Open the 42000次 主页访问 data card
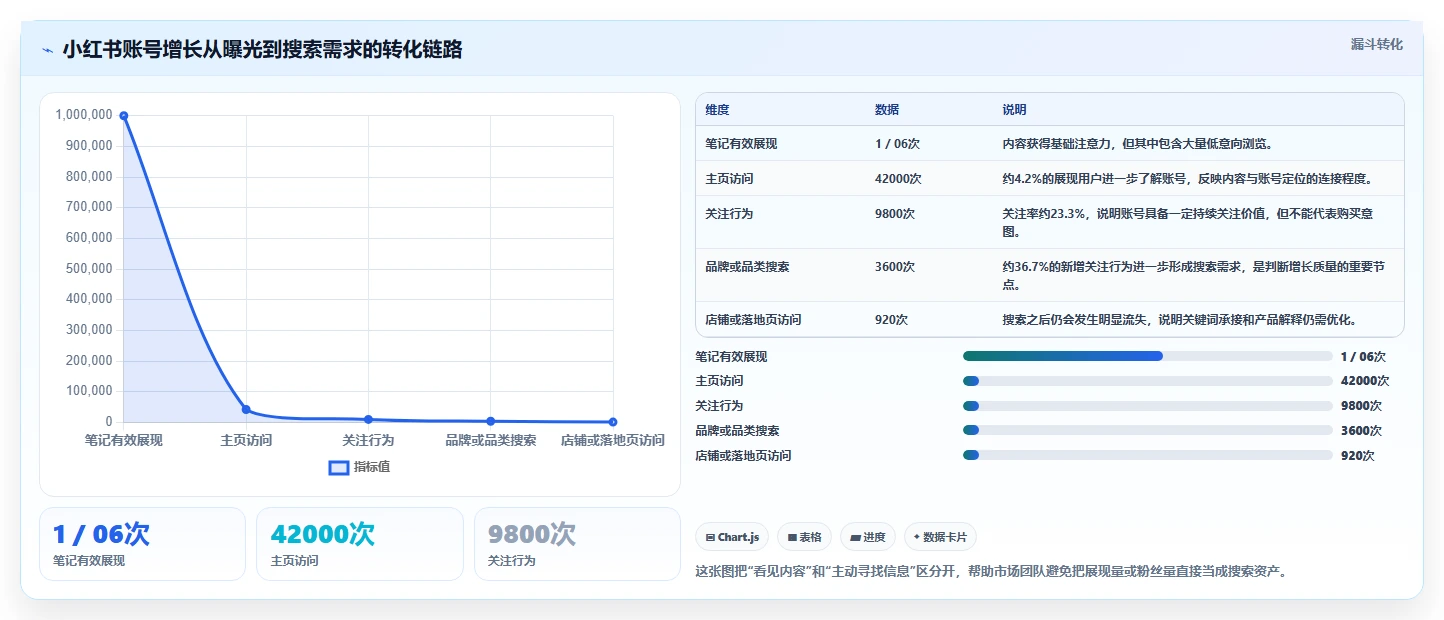This screenshot has width=1444, height=620. (360, 544)
